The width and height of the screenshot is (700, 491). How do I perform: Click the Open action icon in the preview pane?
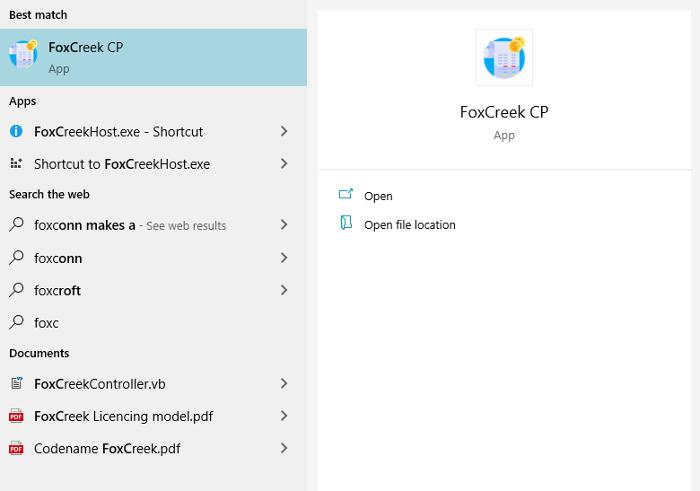(346, 194)
